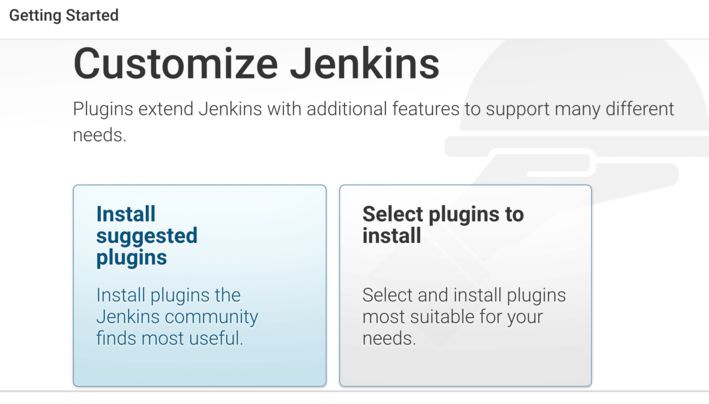Choose the Select plugins to install card
This screenshot has width=709, height=404.
coord(465,285)
